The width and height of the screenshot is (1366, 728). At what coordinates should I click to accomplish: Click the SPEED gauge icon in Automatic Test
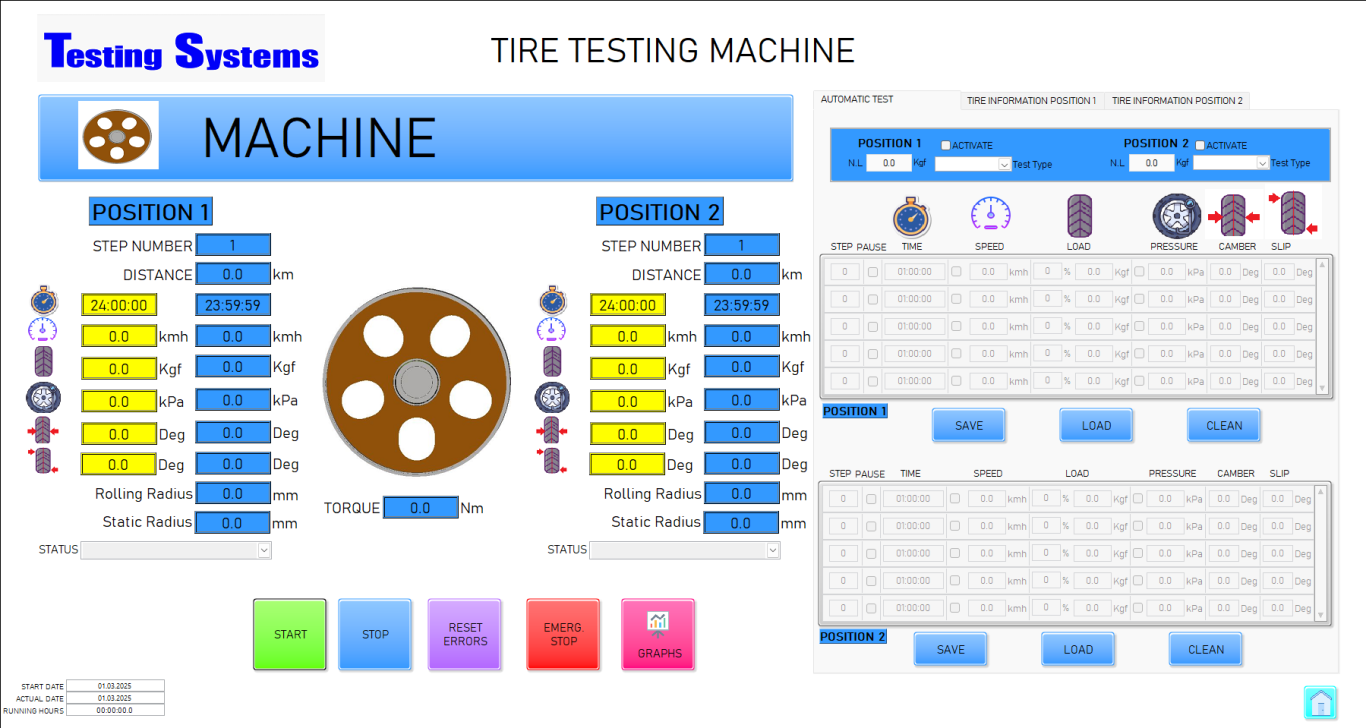[x=990, y=214]
